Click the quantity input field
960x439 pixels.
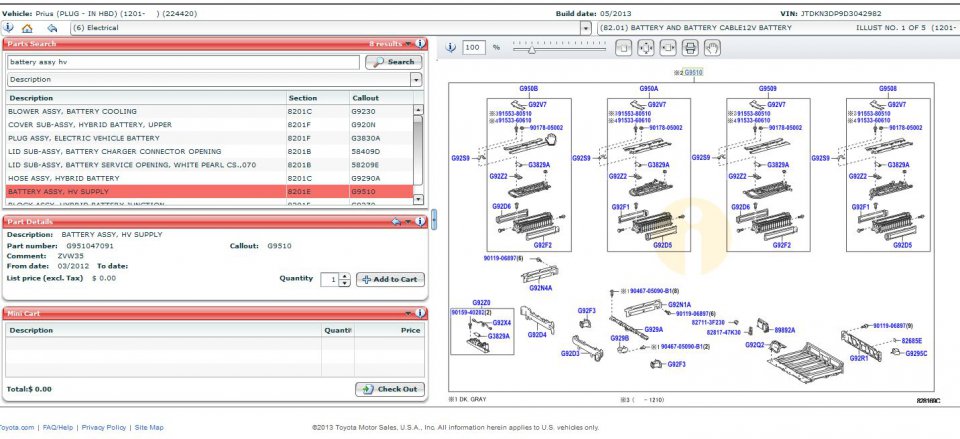click(330, 280)
